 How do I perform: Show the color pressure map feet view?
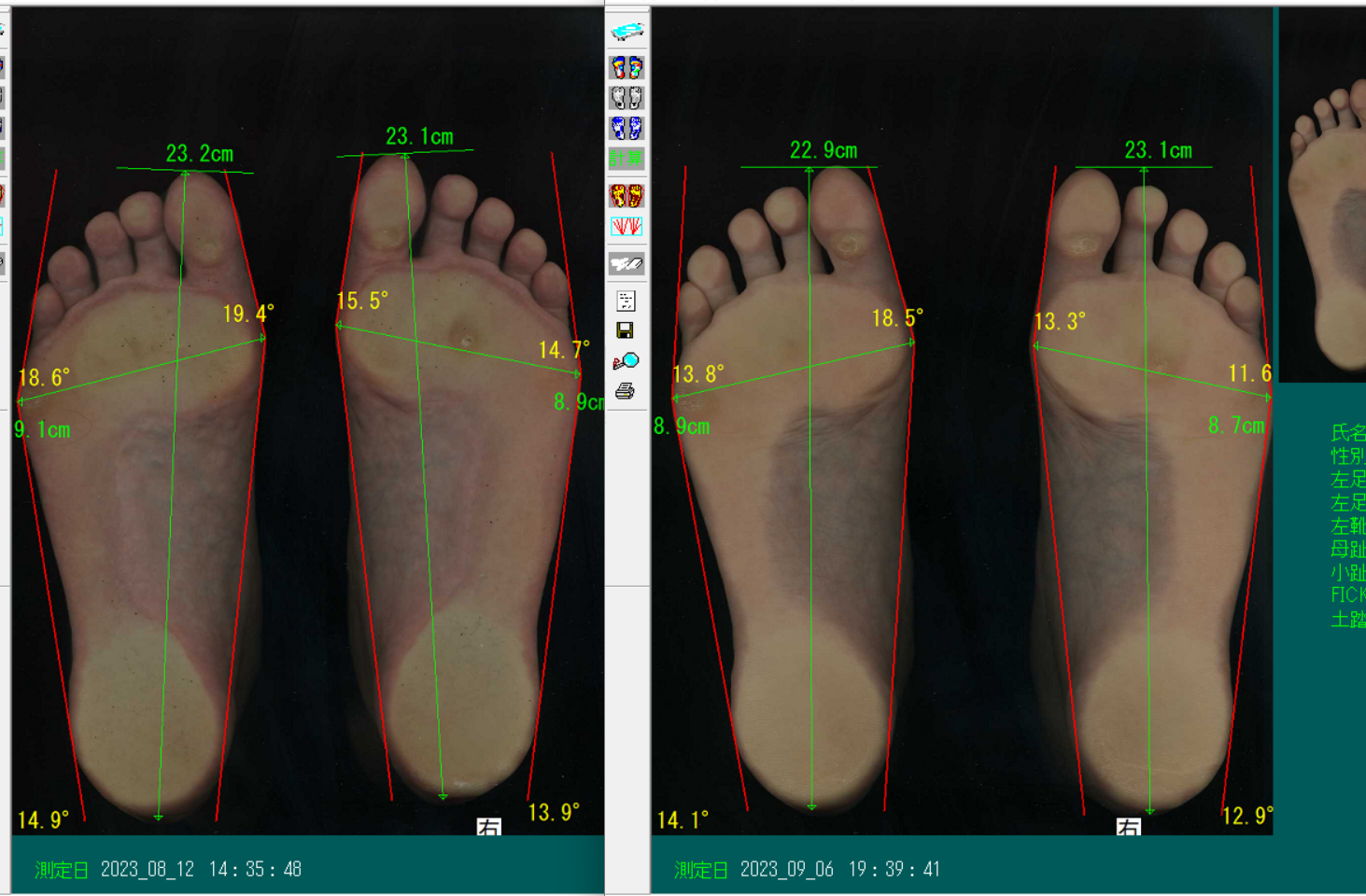pyautogui.click(x=627, y=67)
